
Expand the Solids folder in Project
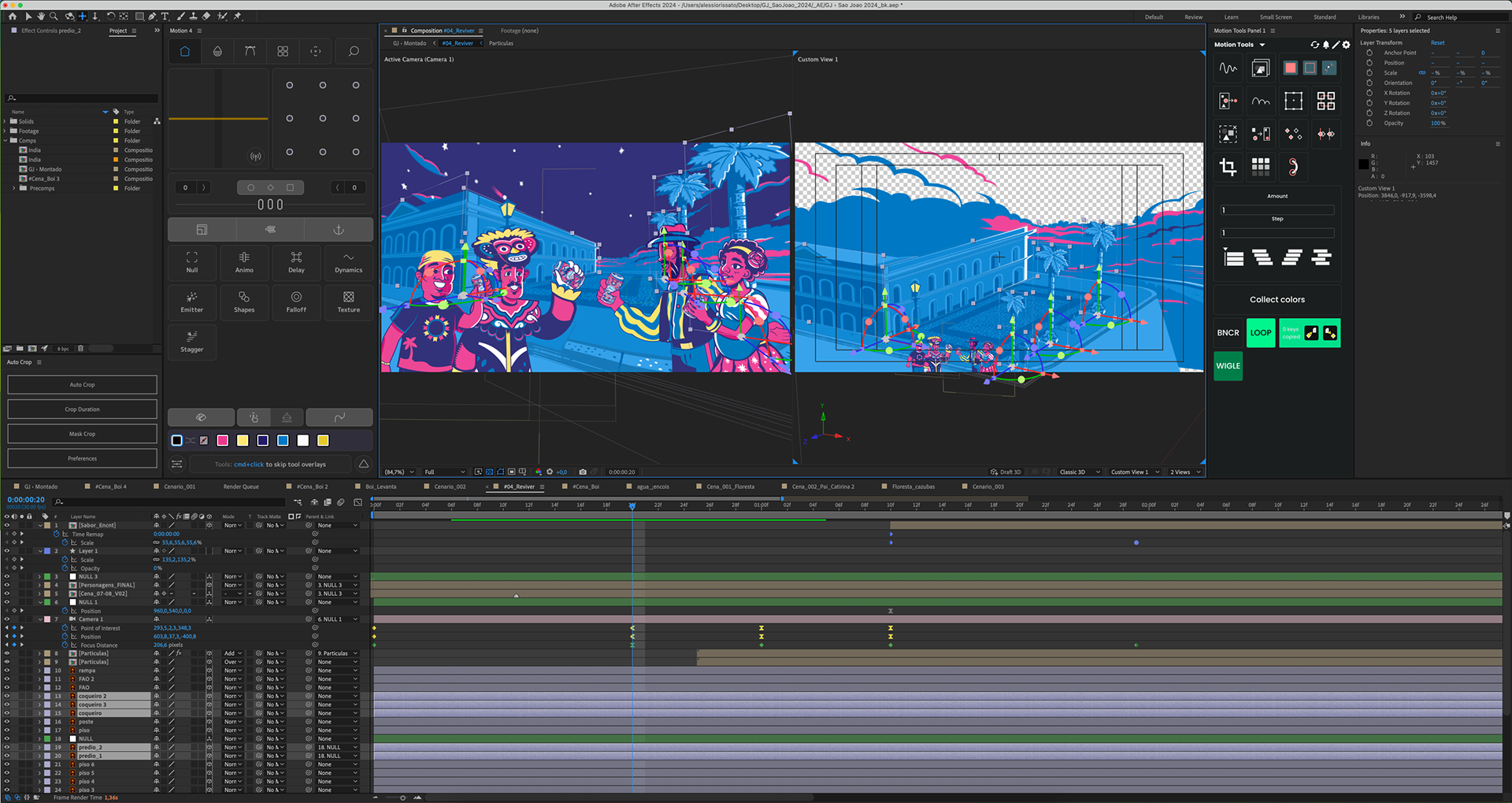5,121
